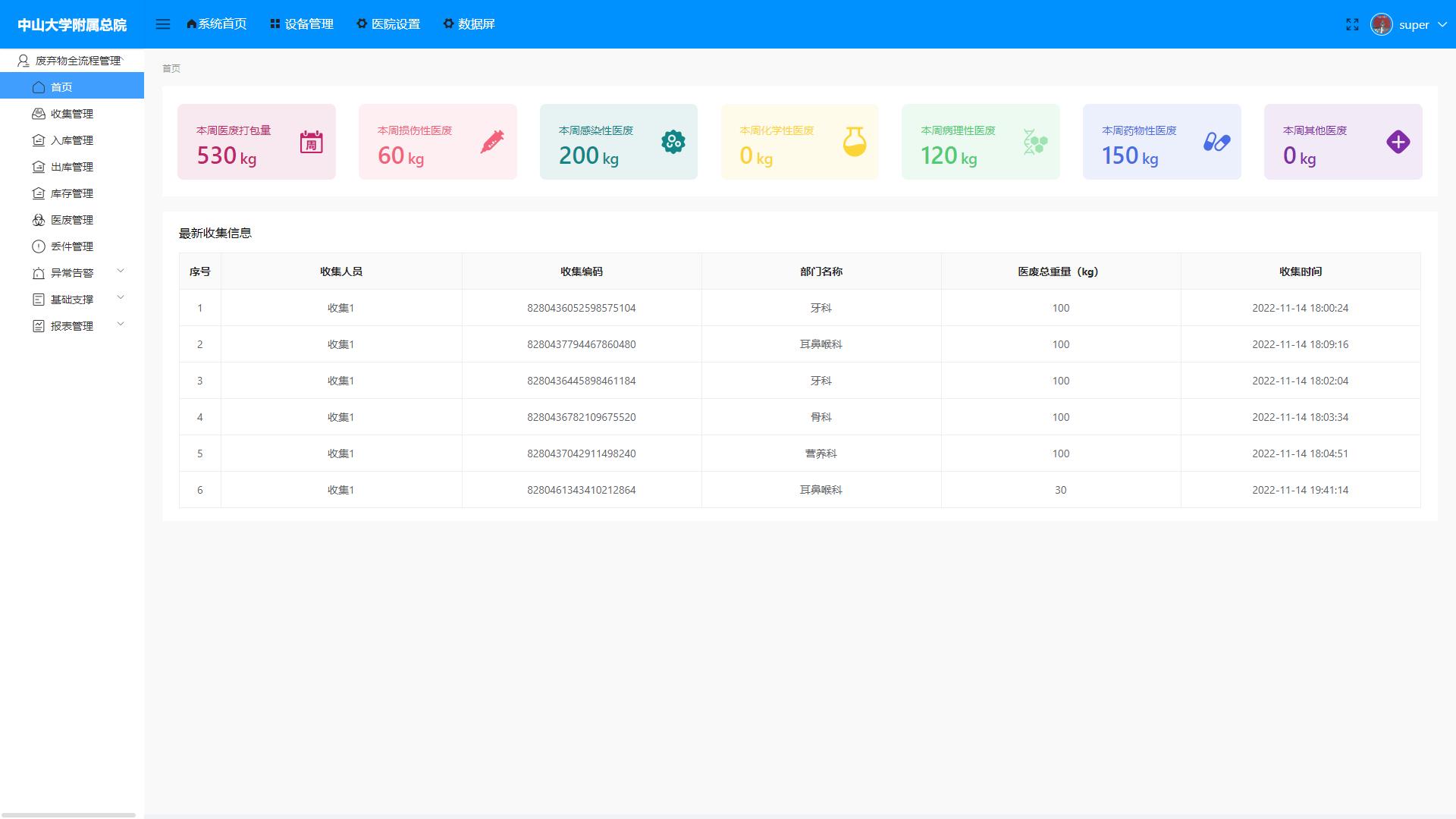
Task: Click the weight value 30 in row 6
Action: pos(1061,490)
